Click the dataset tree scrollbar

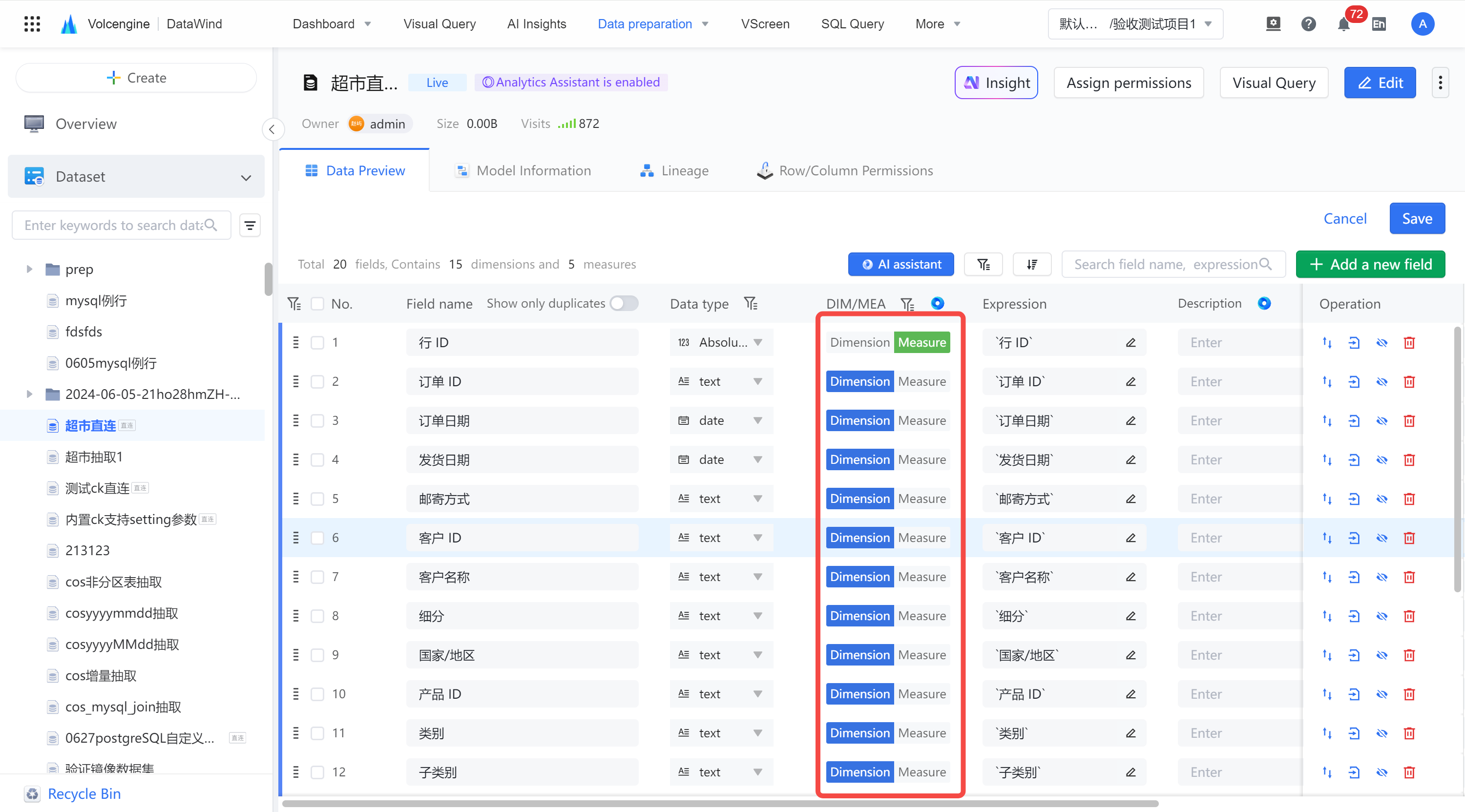[x=268, y=279]
